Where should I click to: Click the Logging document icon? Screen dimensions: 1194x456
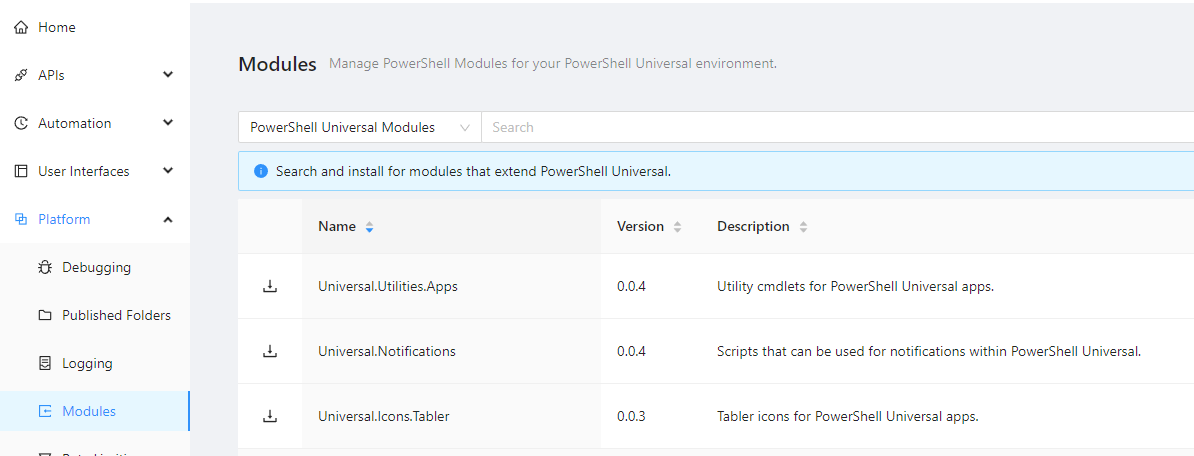pos(45,363)
